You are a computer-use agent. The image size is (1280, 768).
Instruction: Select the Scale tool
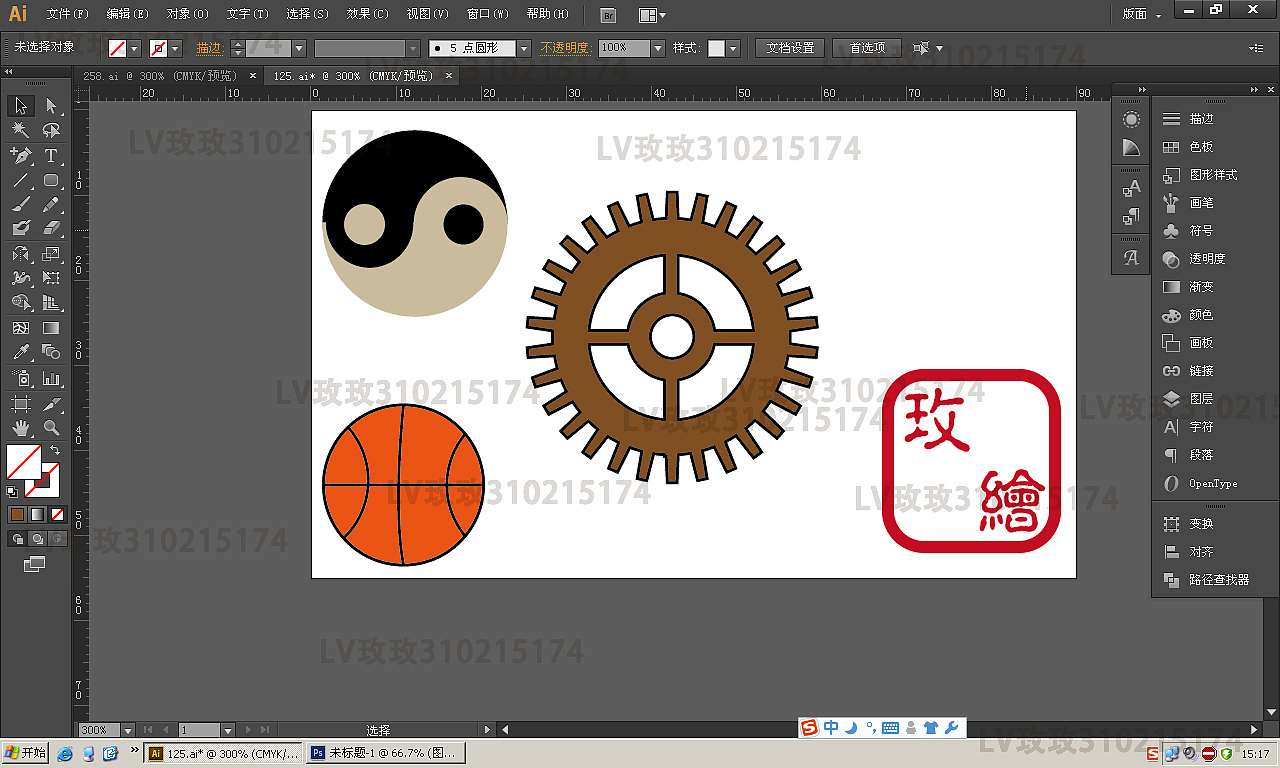point(51,254)
